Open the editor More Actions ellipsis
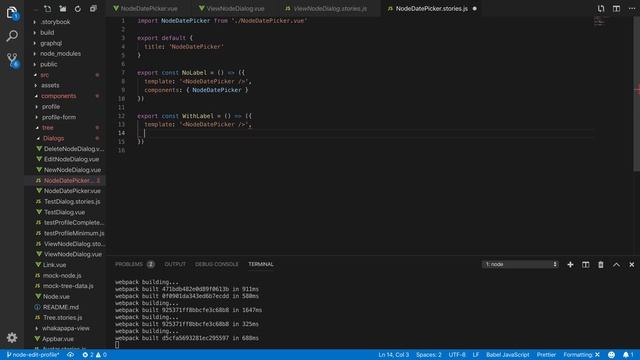The height and width of the screenshot is (360, 640). [632, 9]
